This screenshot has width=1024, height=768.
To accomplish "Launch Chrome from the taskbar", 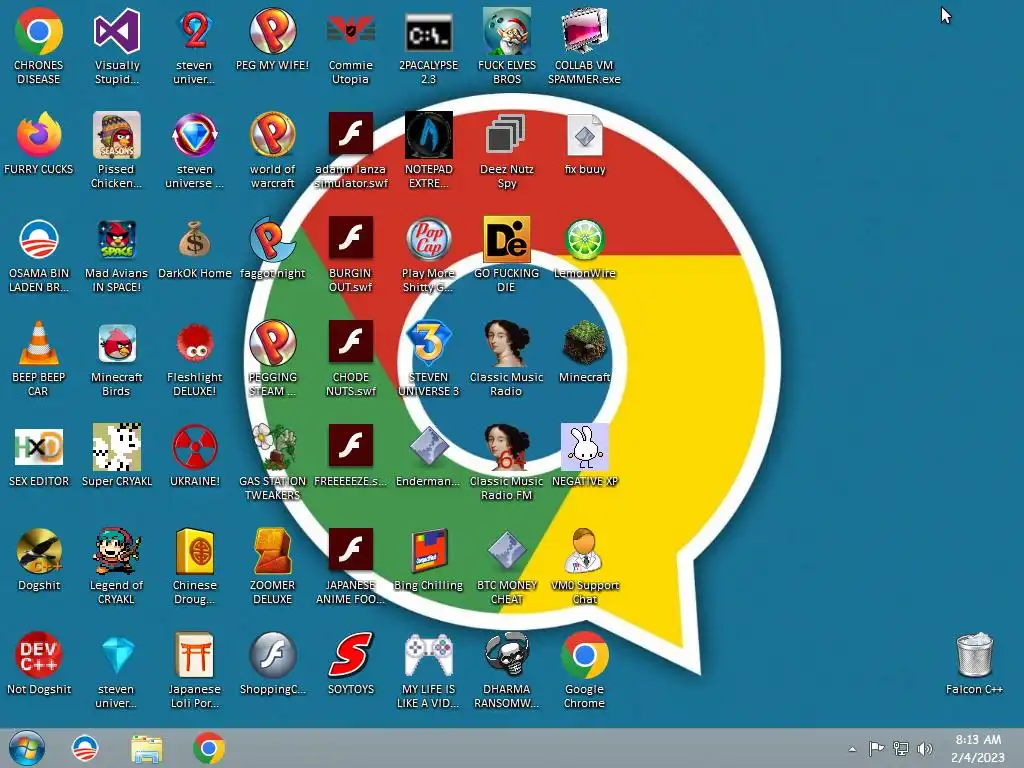I will (209, 748).
